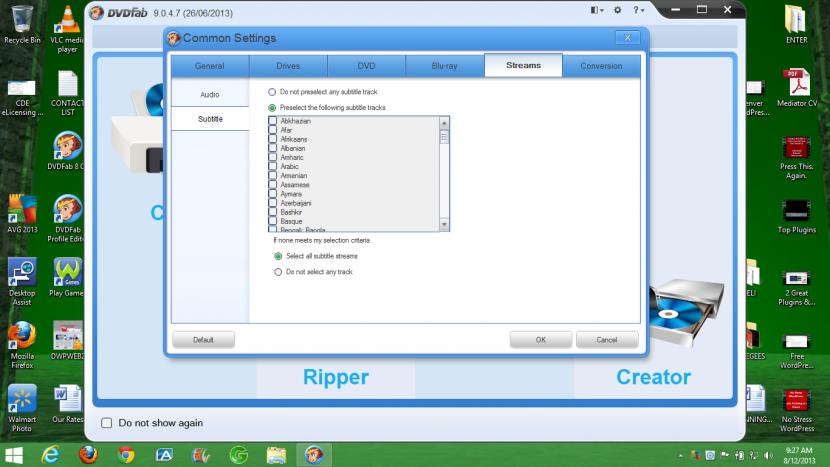Choose Select all subtitle streams option
Screen dimensions: 830x467
(x=278, y=256)
